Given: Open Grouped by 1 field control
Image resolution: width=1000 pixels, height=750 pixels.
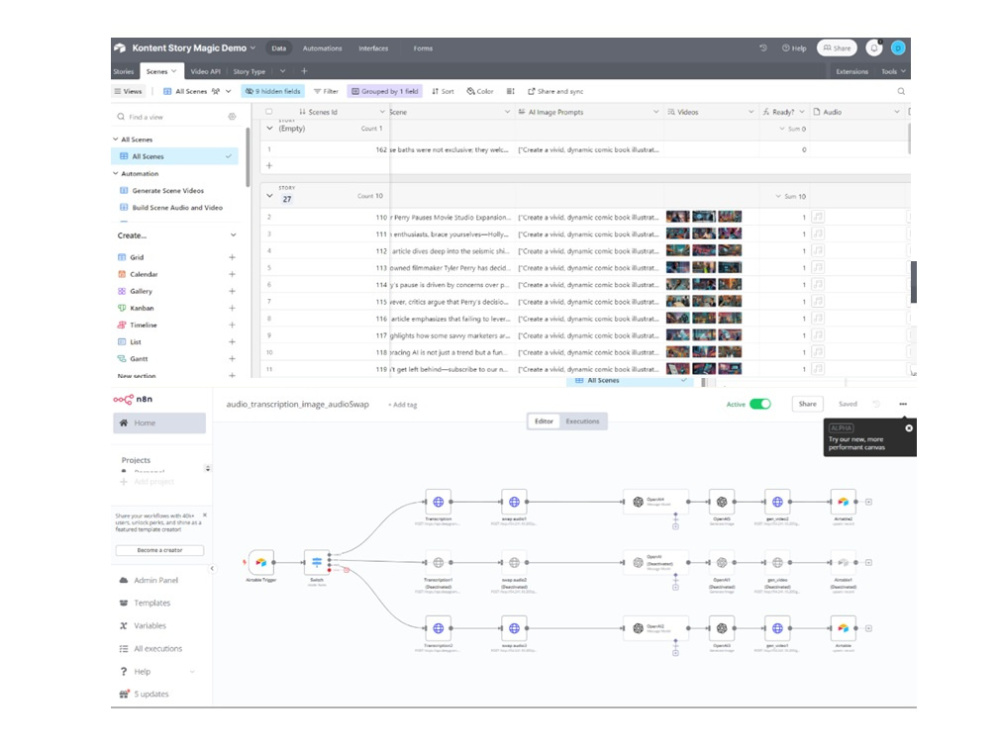Looking at the screenshot, I should click(x=385, y=91).
